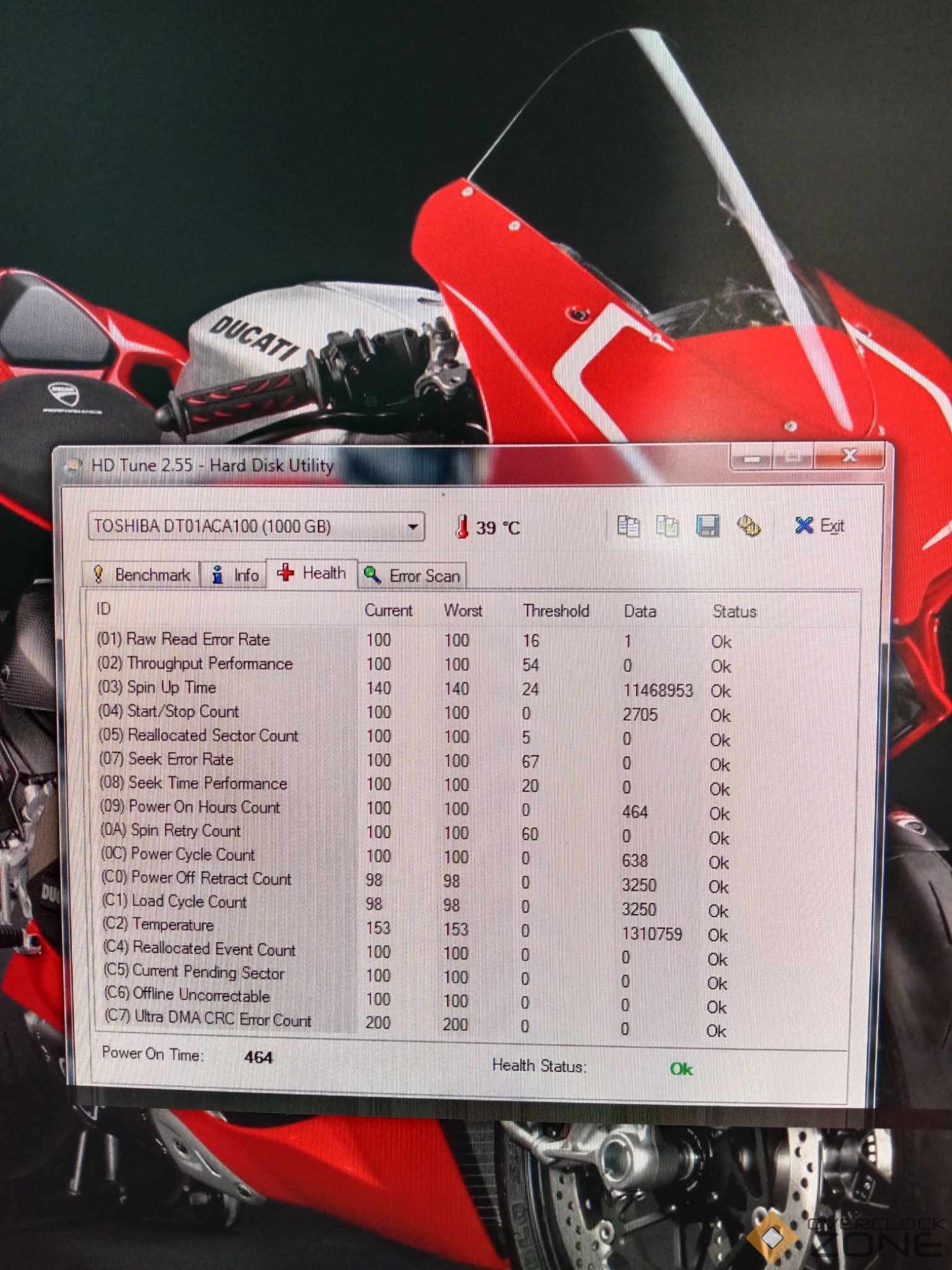952x1270 pixels.
Task: Select the Seek Time Performance row
Action: [x=414, y=784]
